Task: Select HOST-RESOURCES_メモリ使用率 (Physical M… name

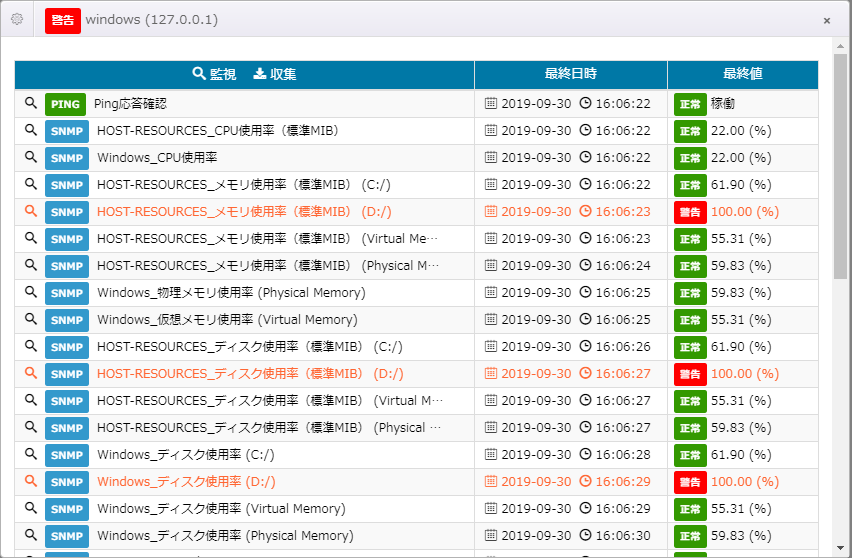Action: [x=268, y=266]
